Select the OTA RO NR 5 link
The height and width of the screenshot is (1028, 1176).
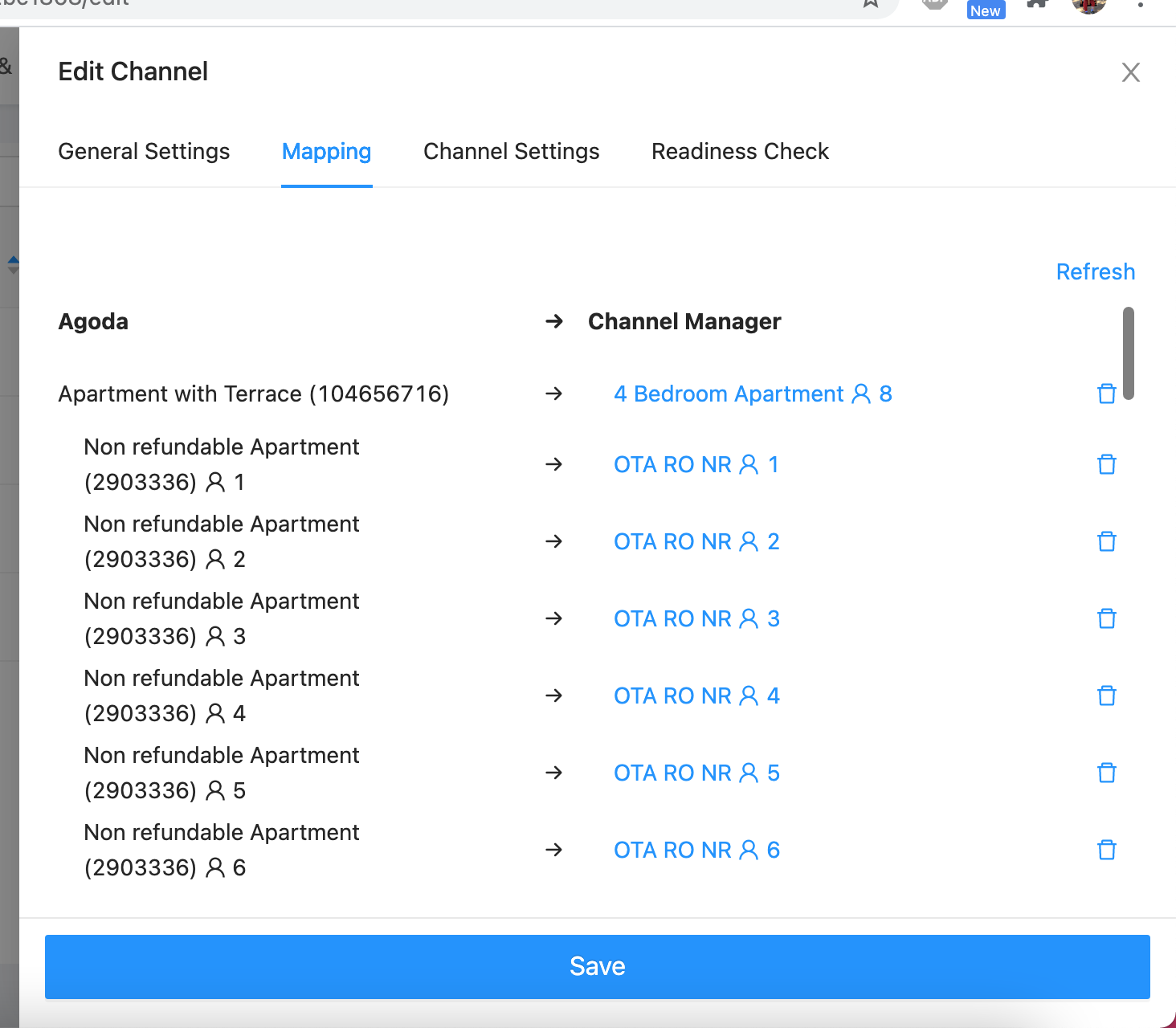click(x=696, y=773)
